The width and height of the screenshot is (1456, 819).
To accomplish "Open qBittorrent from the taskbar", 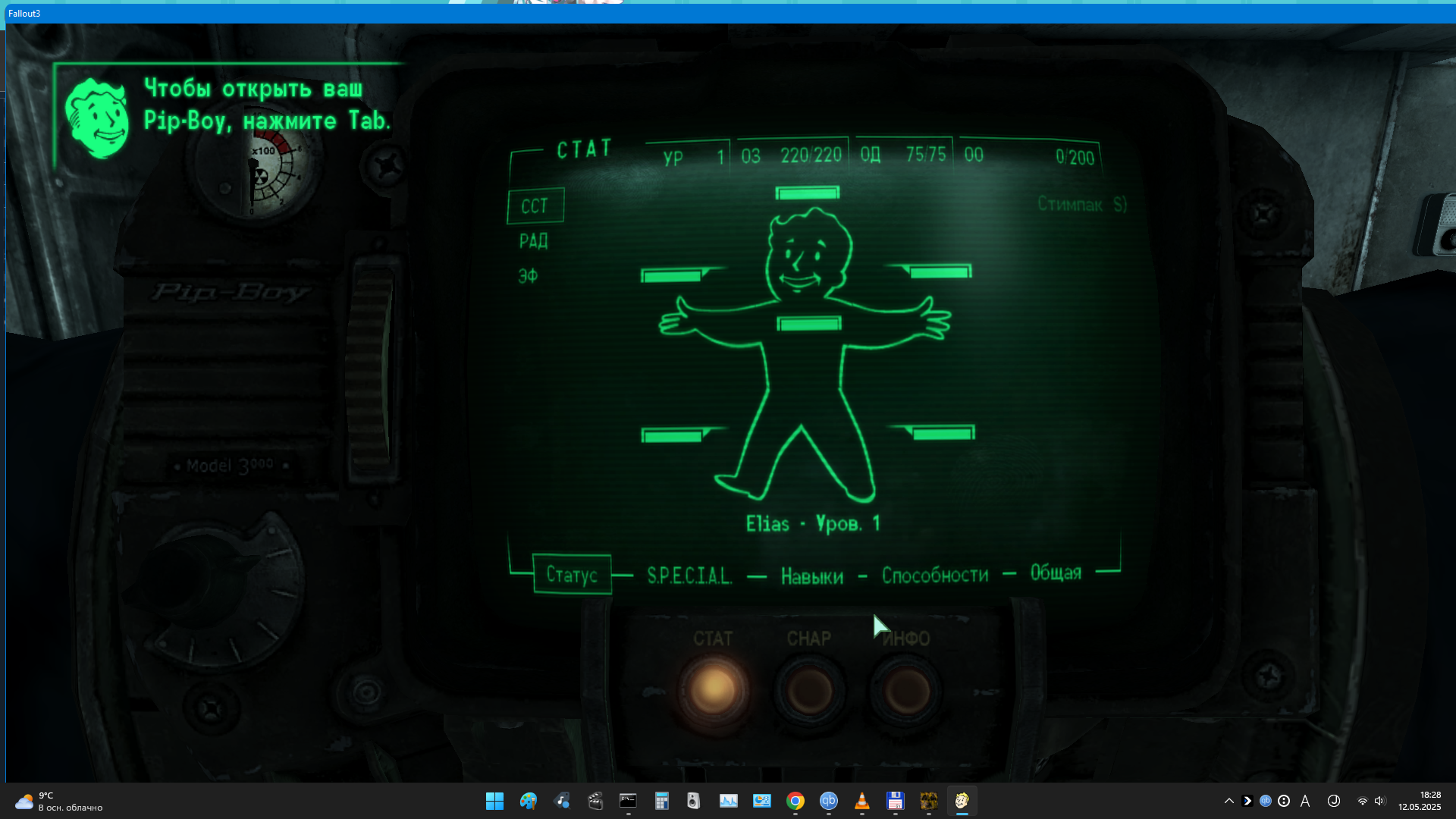I will [x=829, y=801].
